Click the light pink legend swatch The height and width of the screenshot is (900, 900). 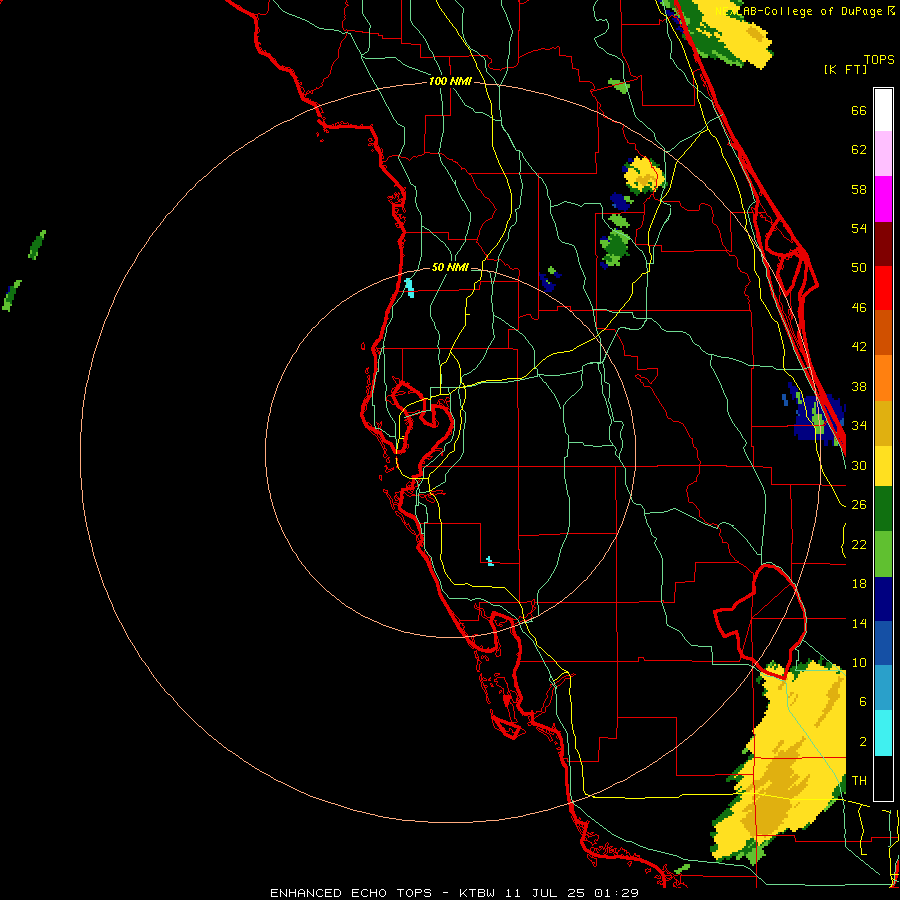(883, 153)
